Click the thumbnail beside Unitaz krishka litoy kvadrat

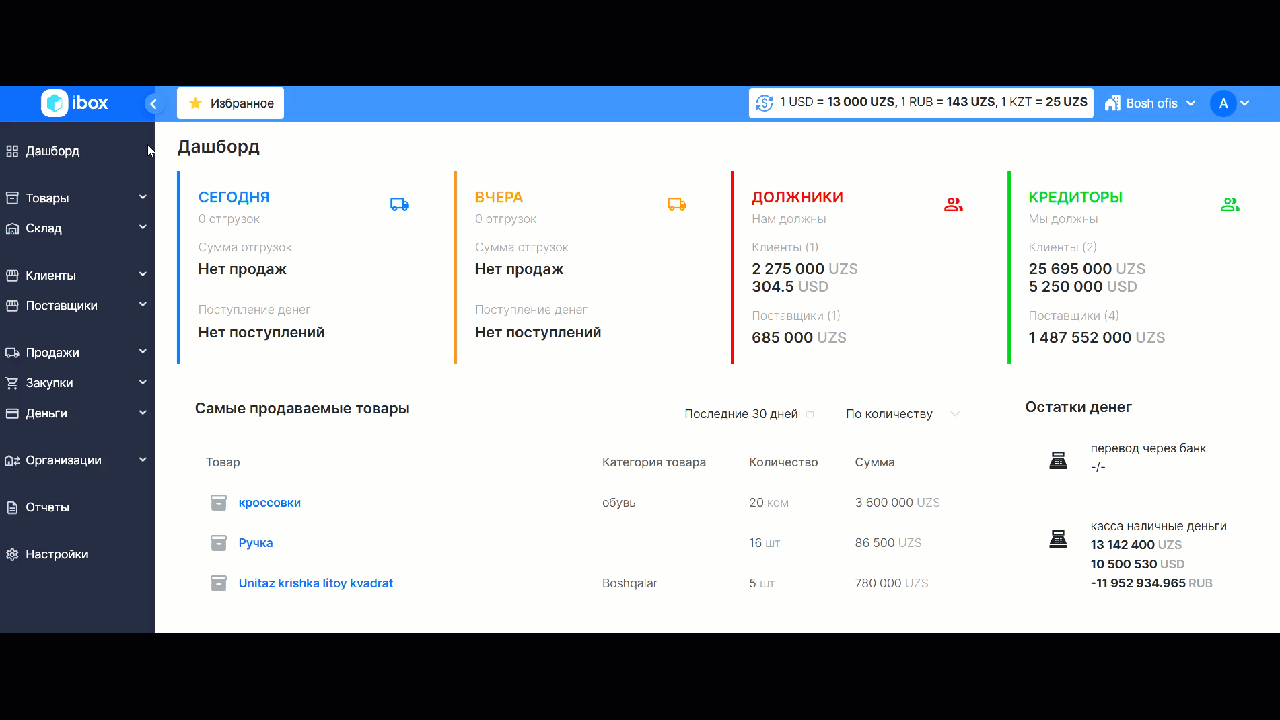[218, 583]
